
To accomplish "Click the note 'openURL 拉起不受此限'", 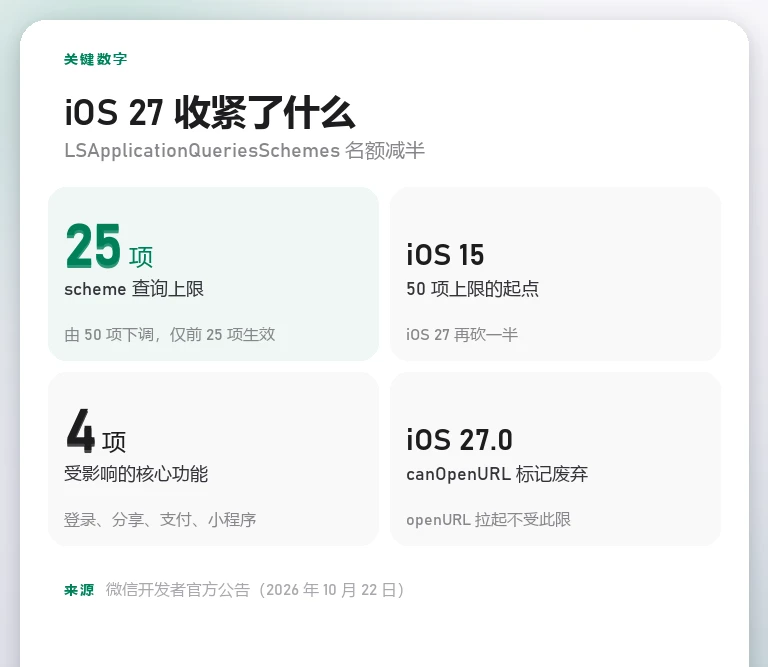I will [x=488, y=520].
